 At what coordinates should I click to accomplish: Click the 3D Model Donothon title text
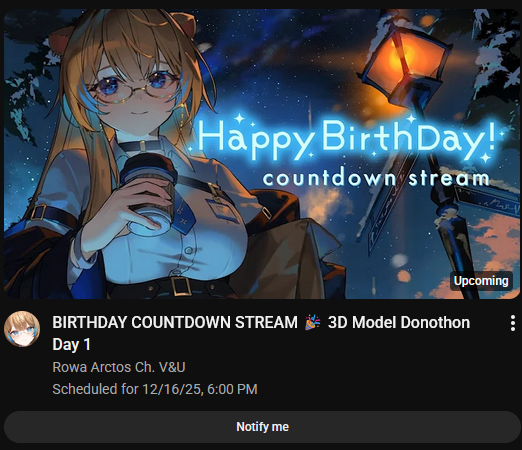coord(399,322)
